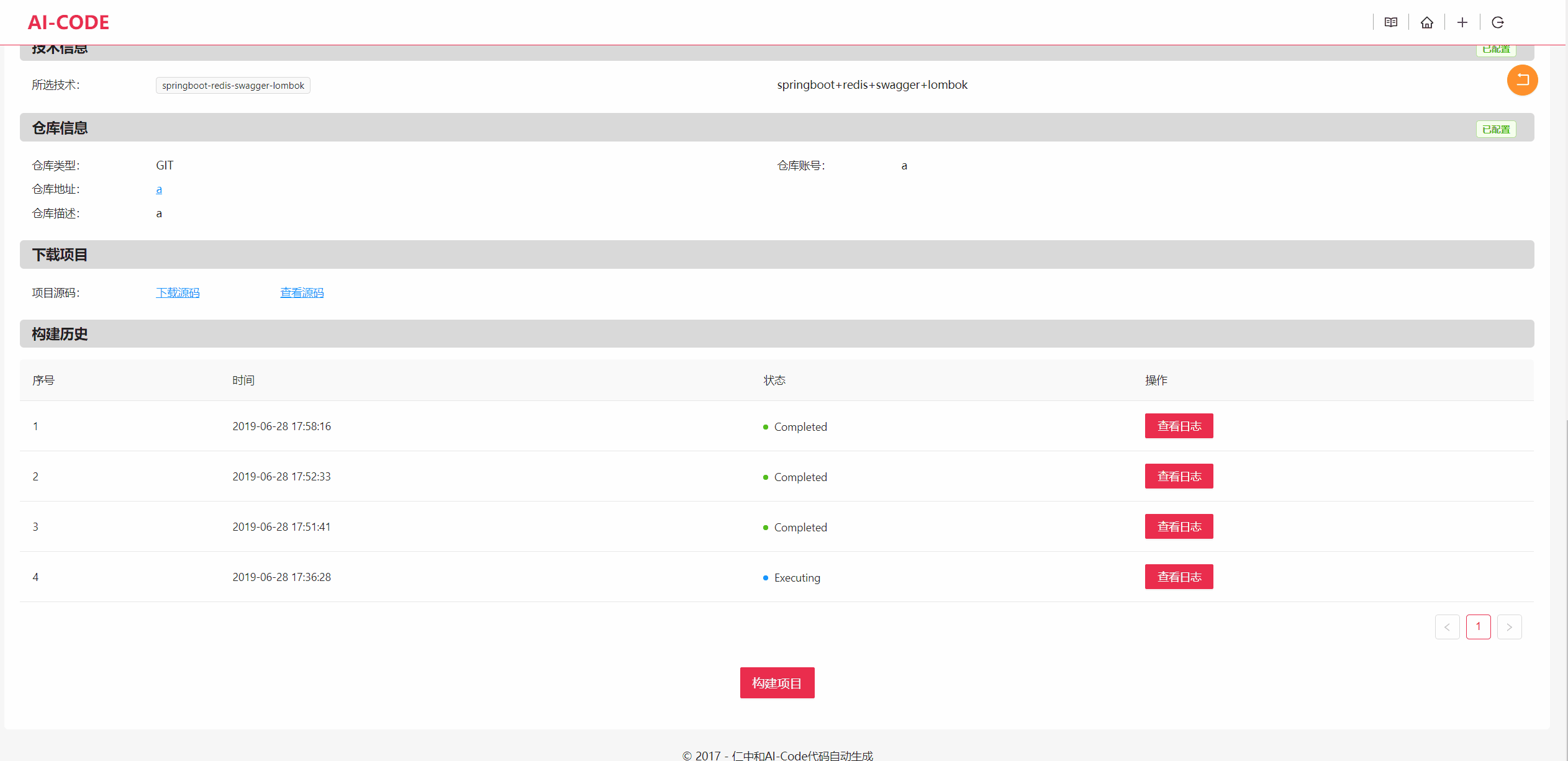Open the repository address link 'a'
Image resolution: width=1568 pixels, height=761 pixels.
coord(159,189)
